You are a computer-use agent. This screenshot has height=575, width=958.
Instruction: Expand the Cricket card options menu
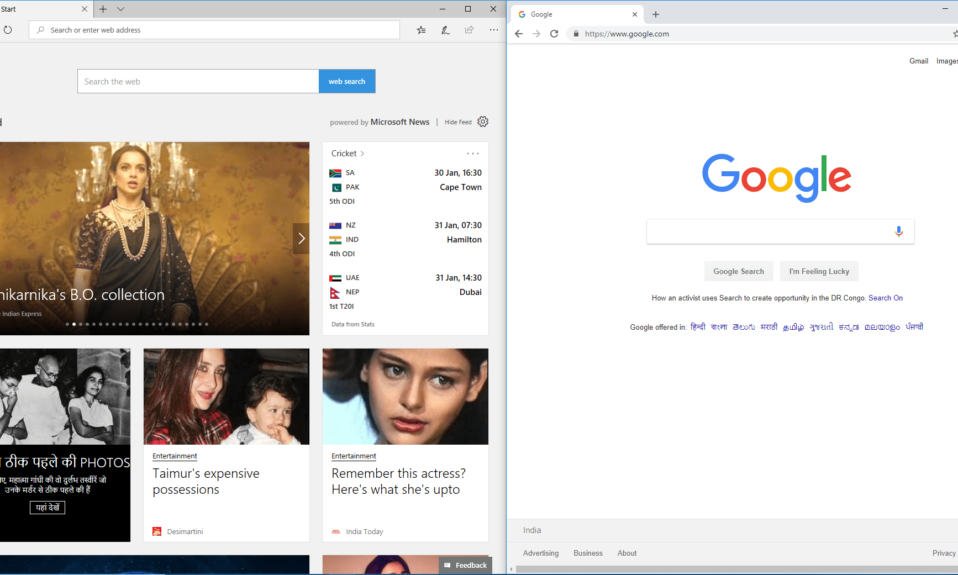pyautogui.click(x=473, y=153)
